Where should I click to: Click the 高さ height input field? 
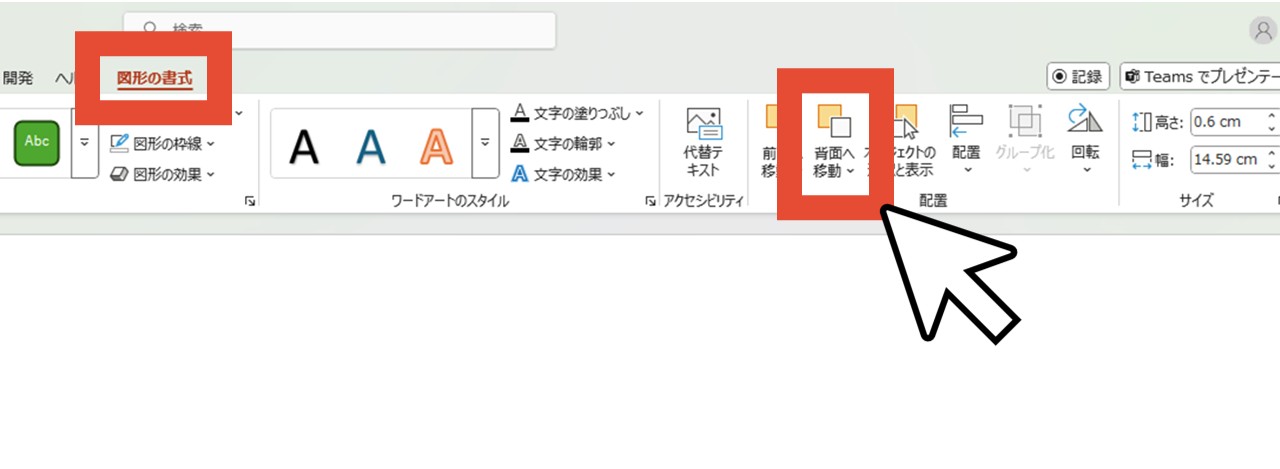1235,122
